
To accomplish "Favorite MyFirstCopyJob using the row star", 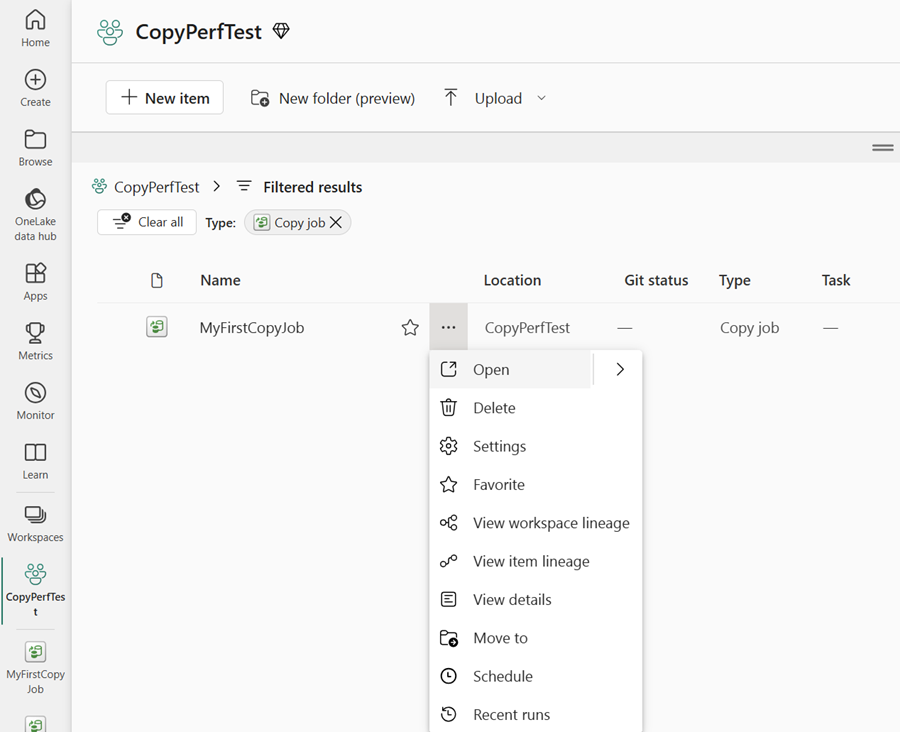I will (x=410, y=328).
